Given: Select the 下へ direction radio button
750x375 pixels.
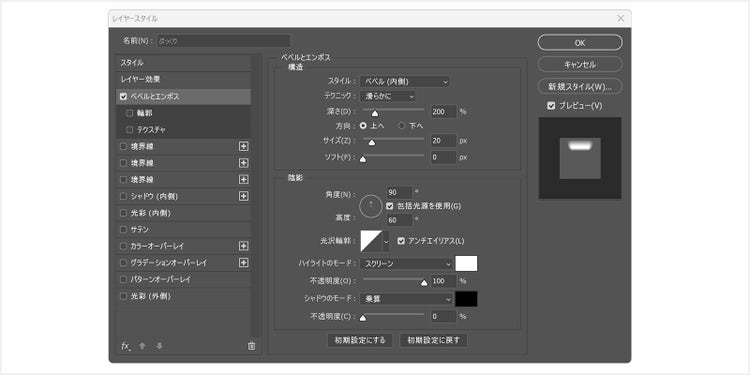Looking at the screenshot, I should 402,126.
